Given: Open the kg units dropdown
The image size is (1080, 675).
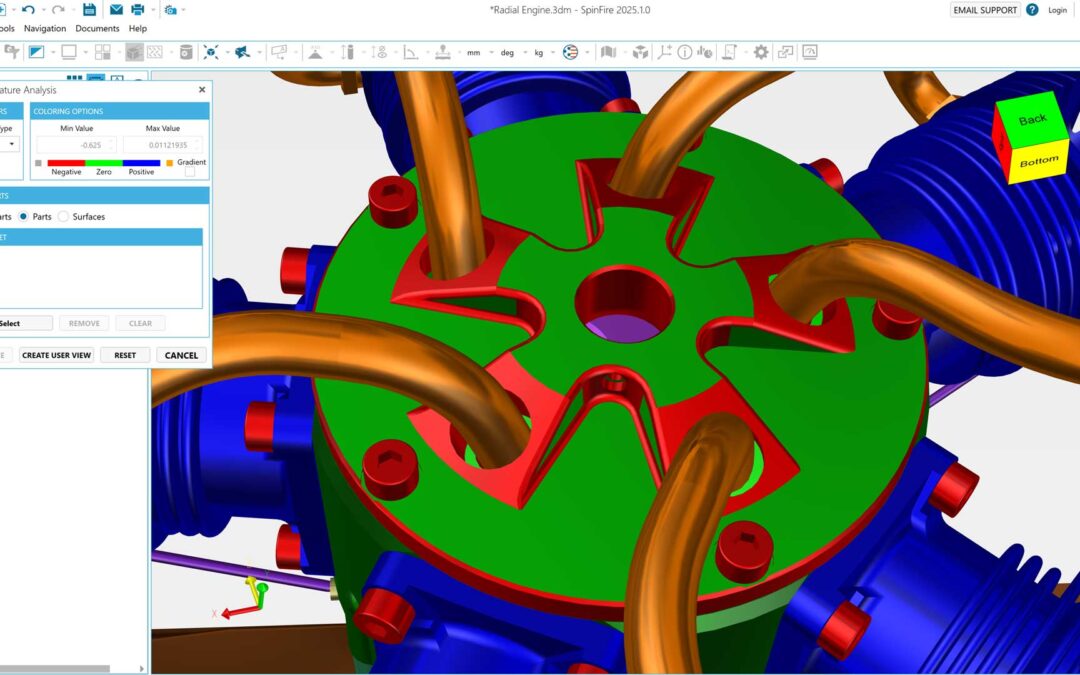Looking at the screenshot, I should 537,52.
